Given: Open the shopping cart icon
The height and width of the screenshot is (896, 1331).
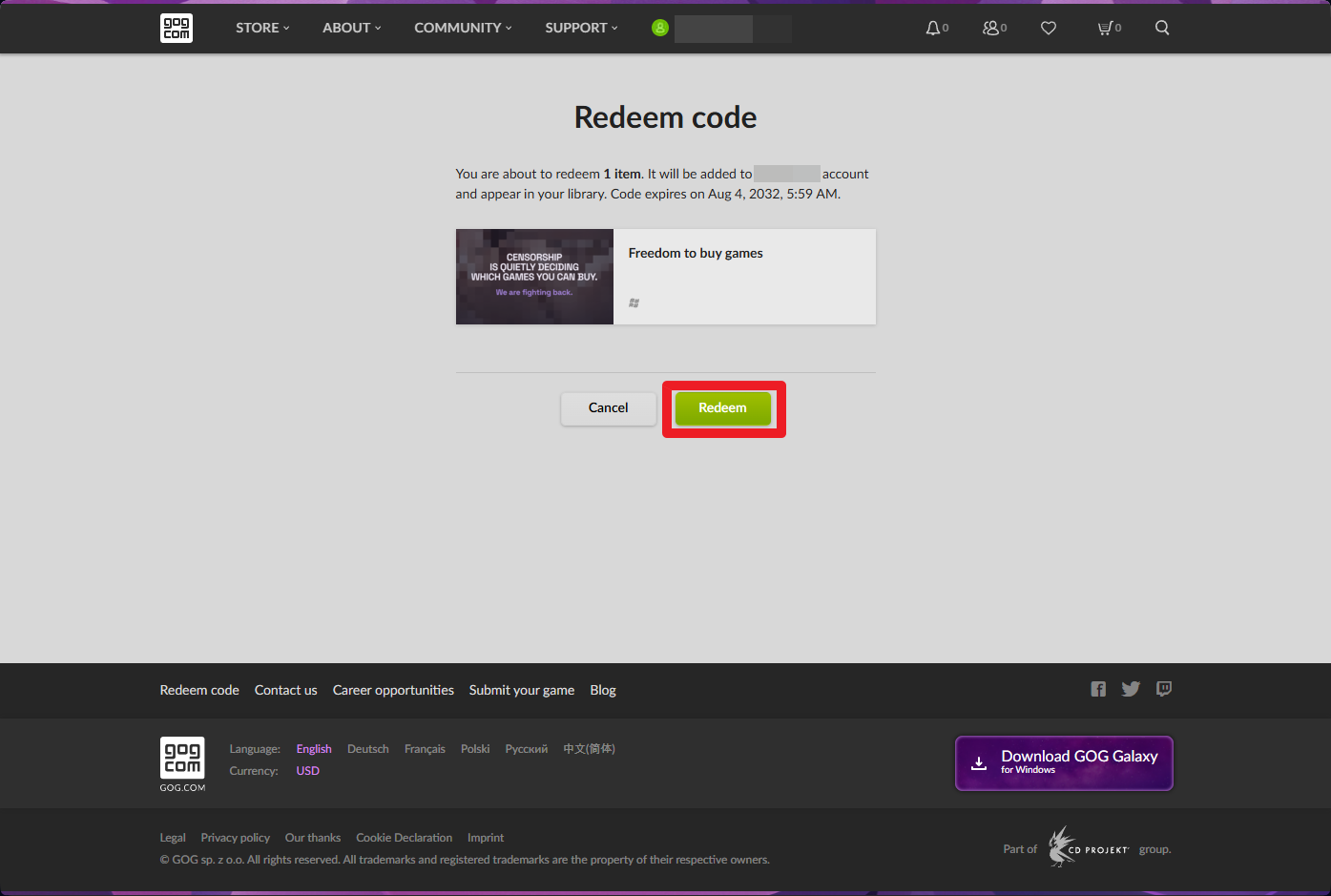Looking at the screenshot, I should pyautogui.click(x=1105, y=28).
